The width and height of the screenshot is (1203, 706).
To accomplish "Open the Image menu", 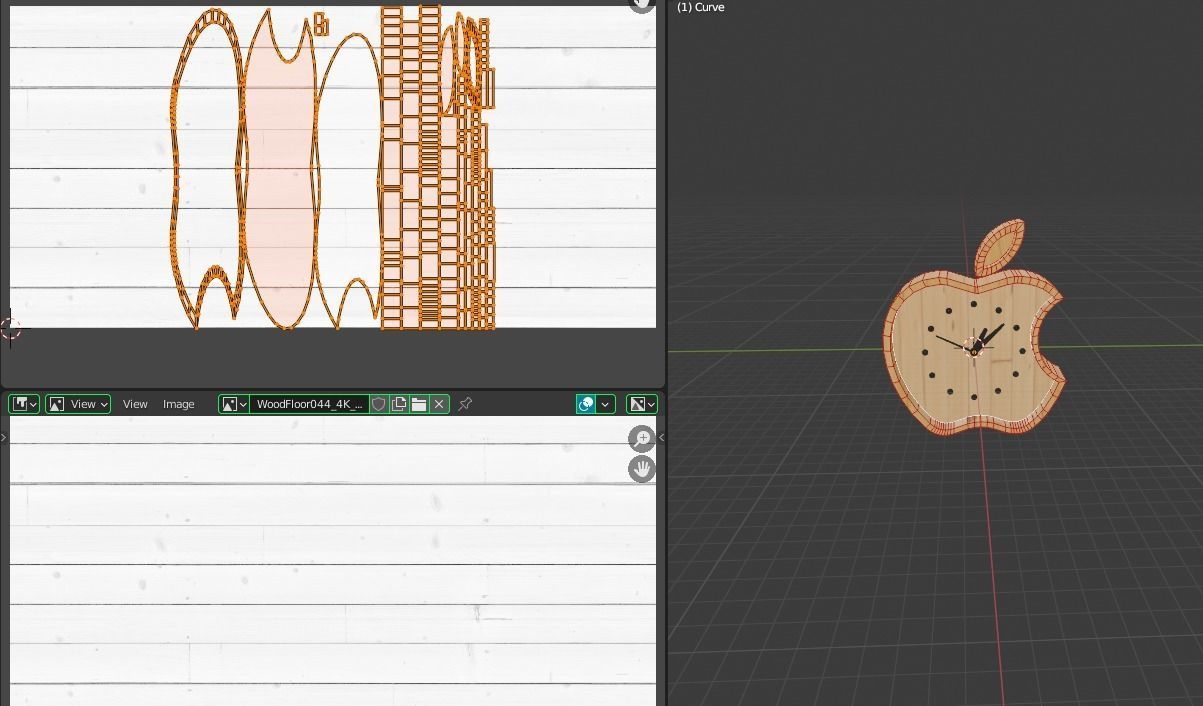I will (179, 404).
